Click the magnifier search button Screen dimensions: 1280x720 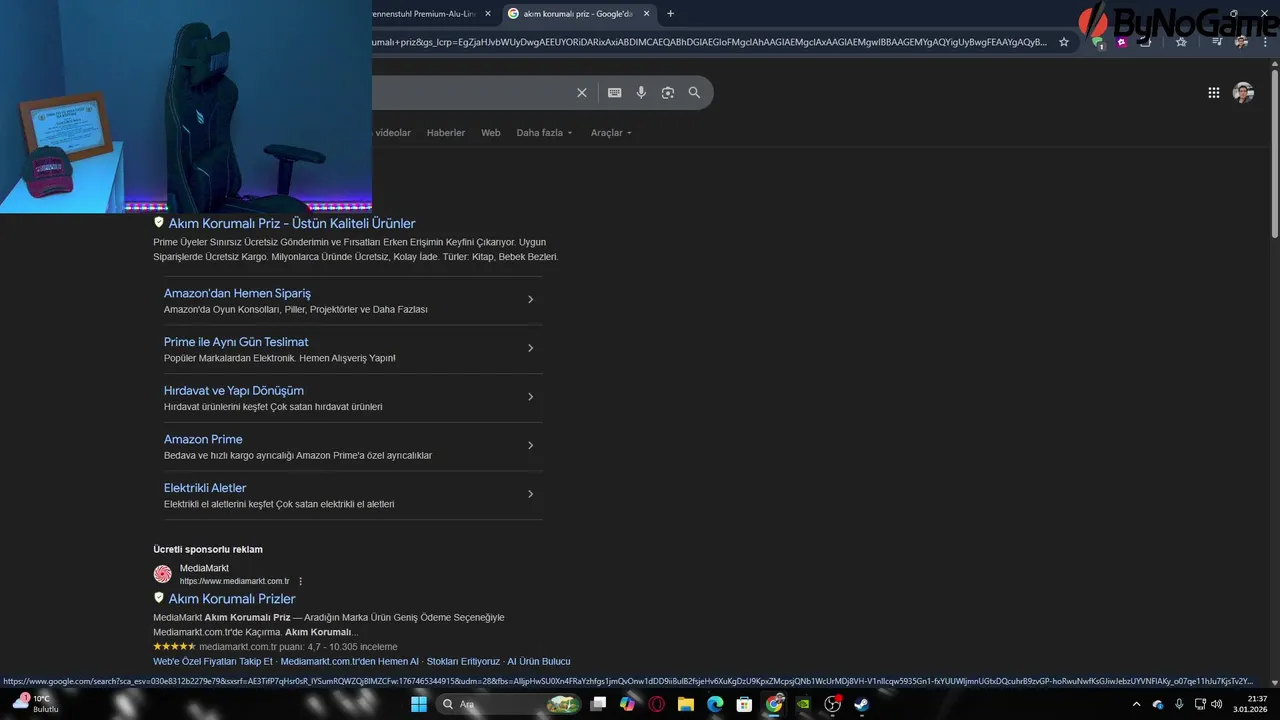(x=694, y=92)
